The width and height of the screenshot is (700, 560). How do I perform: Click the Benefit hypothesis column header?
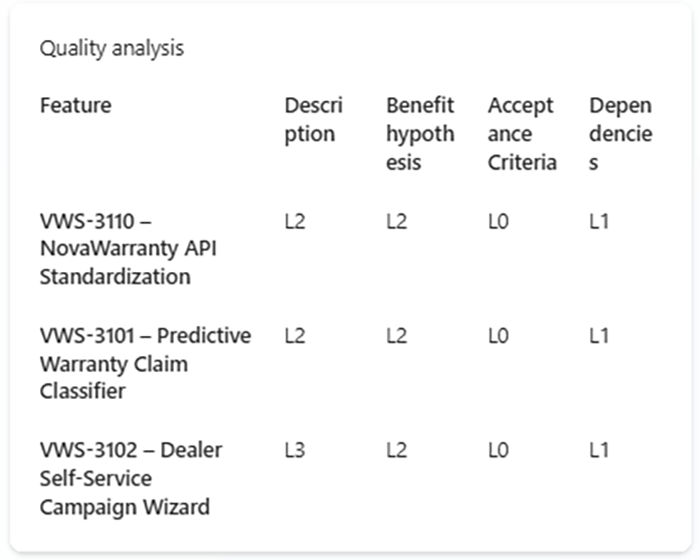420,133
